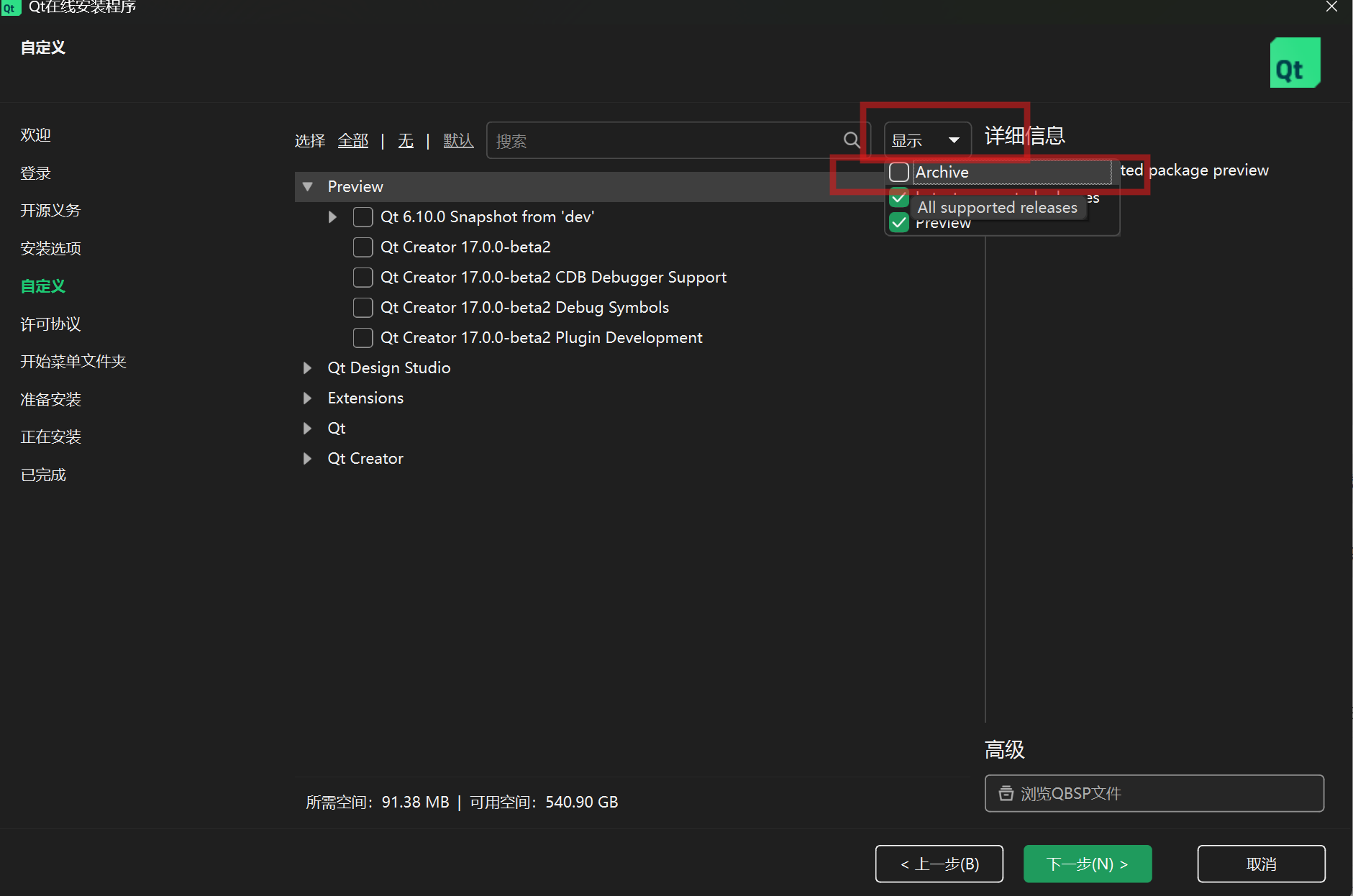
Task: Click the 详细信息 heading
Action: [x=1024, y=135]
